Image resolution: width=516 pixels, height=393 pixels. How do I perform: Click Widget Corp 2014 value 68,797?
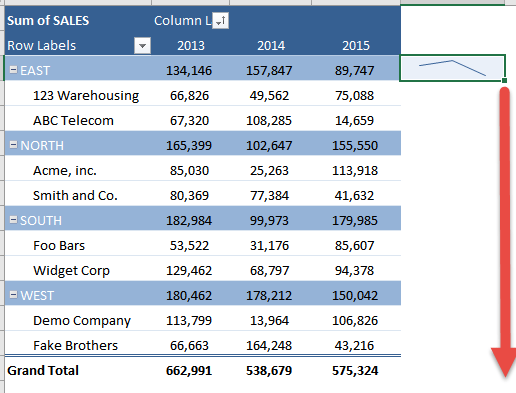point(269,271)
